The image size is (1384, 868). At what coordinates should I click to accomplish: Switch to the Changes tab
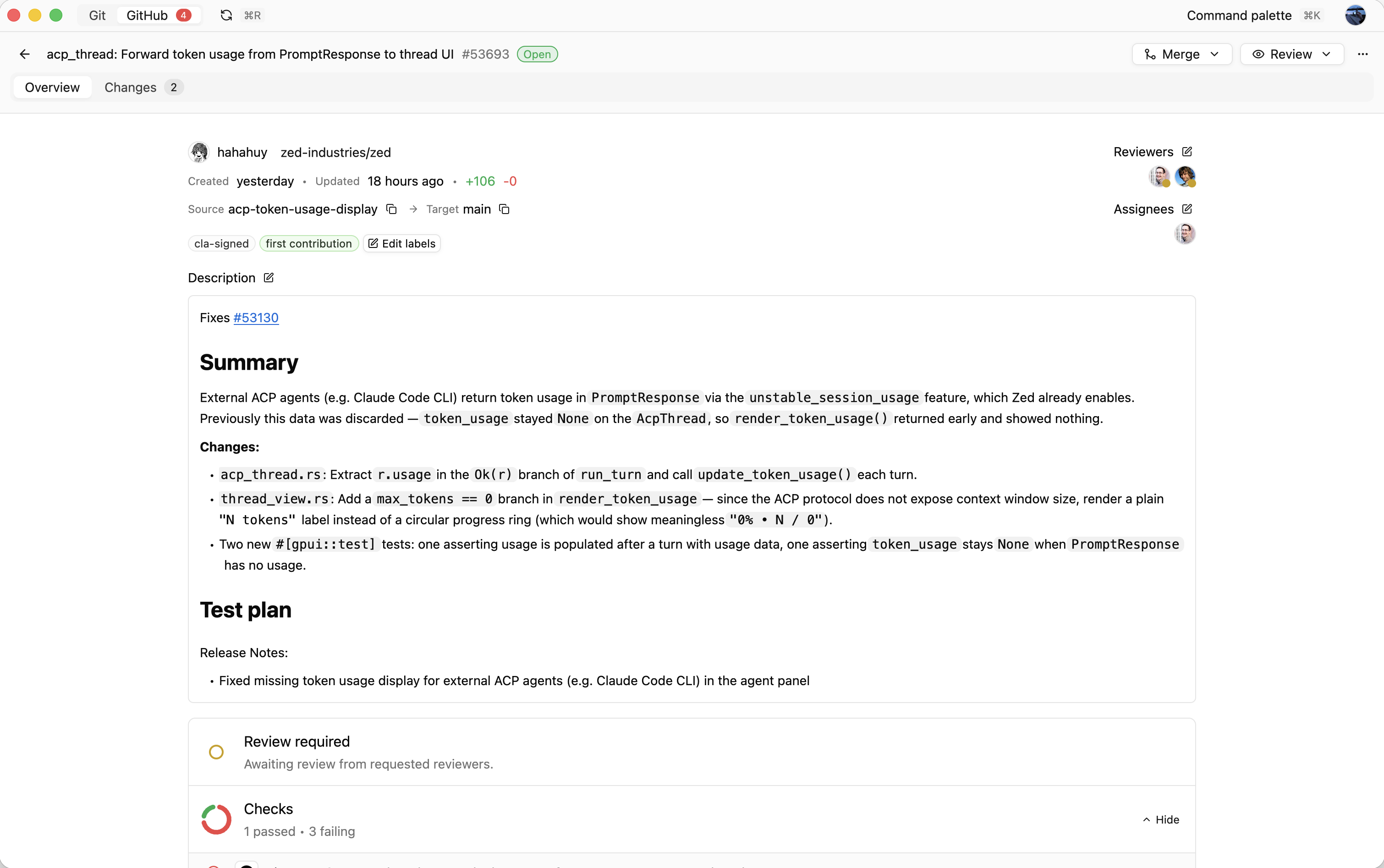click(x=130, y=87)
